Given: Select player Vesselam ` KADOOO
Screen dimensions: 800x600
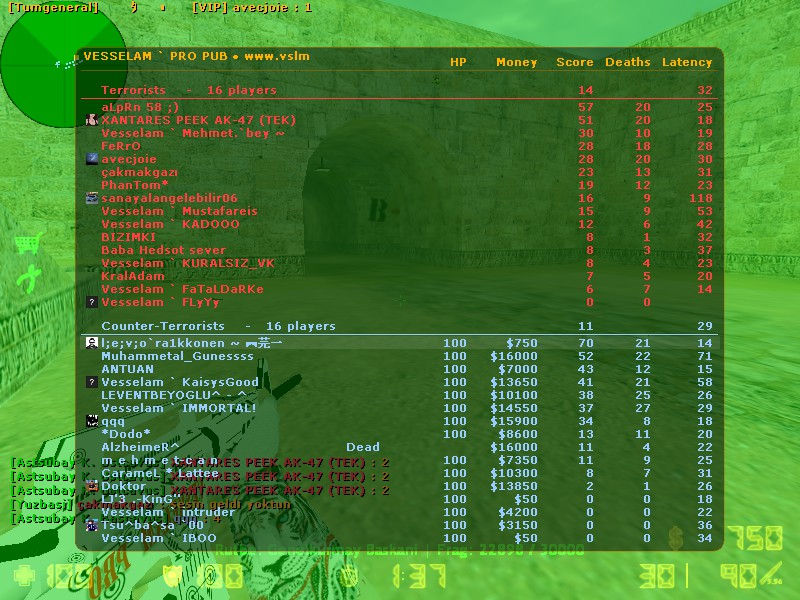Looking at the screenshot, I should pyautogui.click(x=170, y=224).
